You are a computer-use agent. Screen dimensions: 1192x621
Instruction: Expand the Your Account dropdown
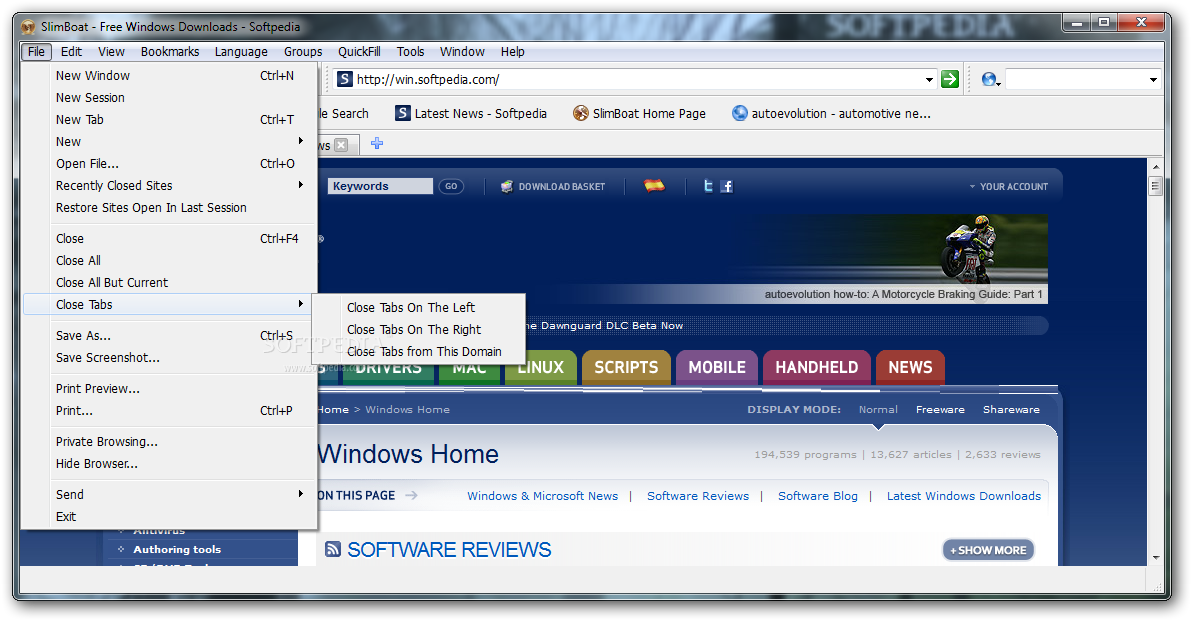tap(1009, 186)
